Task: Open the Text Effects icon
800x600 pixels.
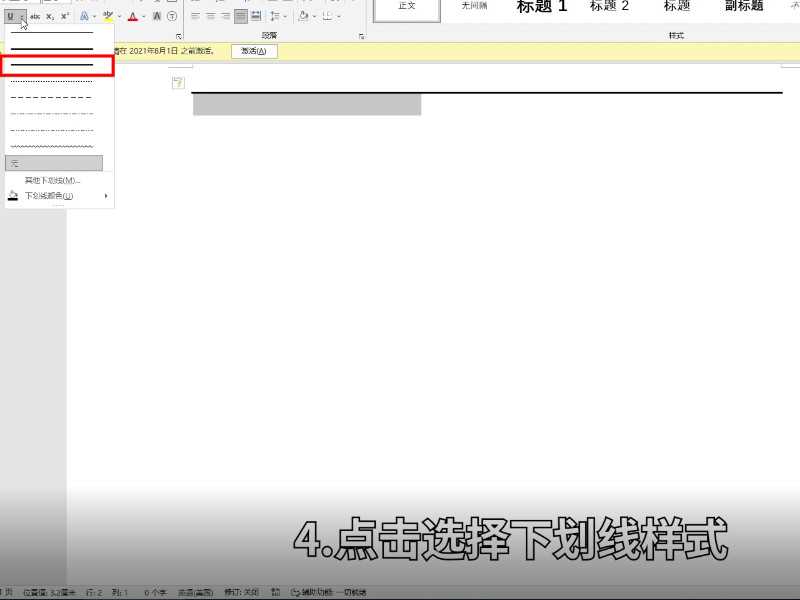Action: point(84,15)
